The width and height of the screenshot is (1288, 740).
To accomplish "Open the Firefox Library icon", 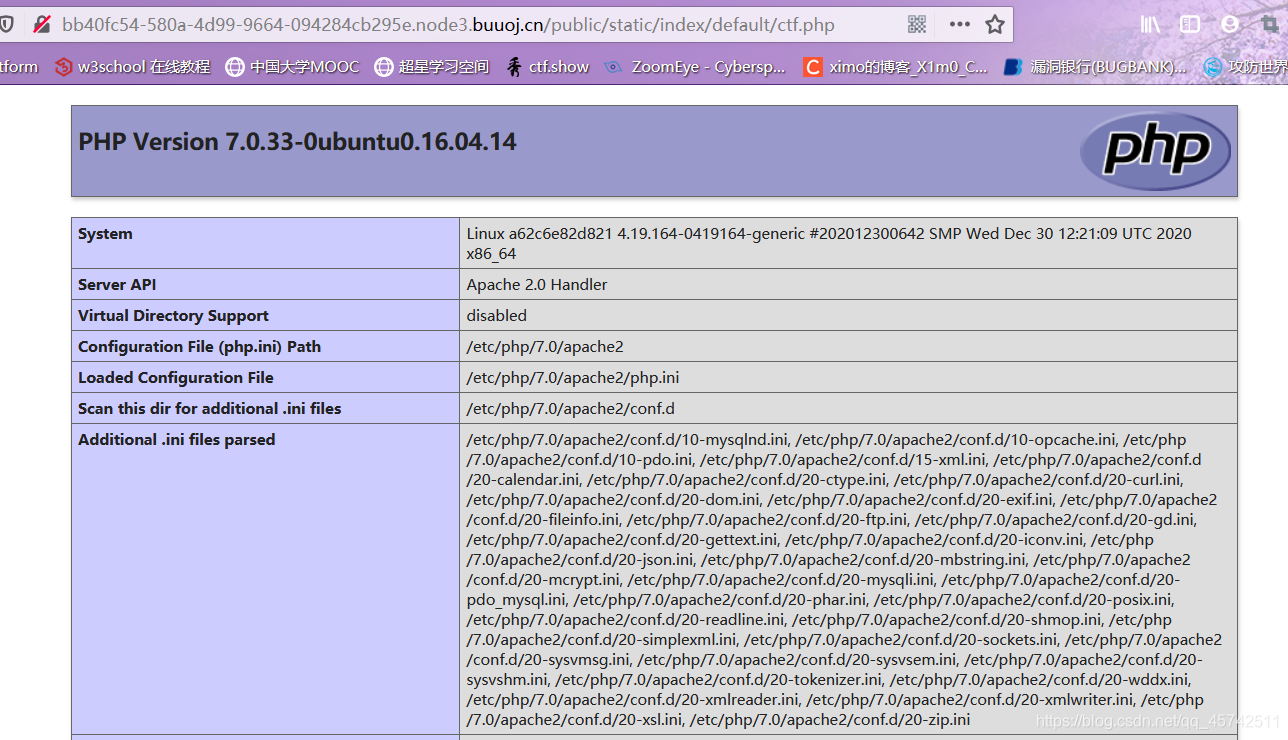I will 1150,24.
